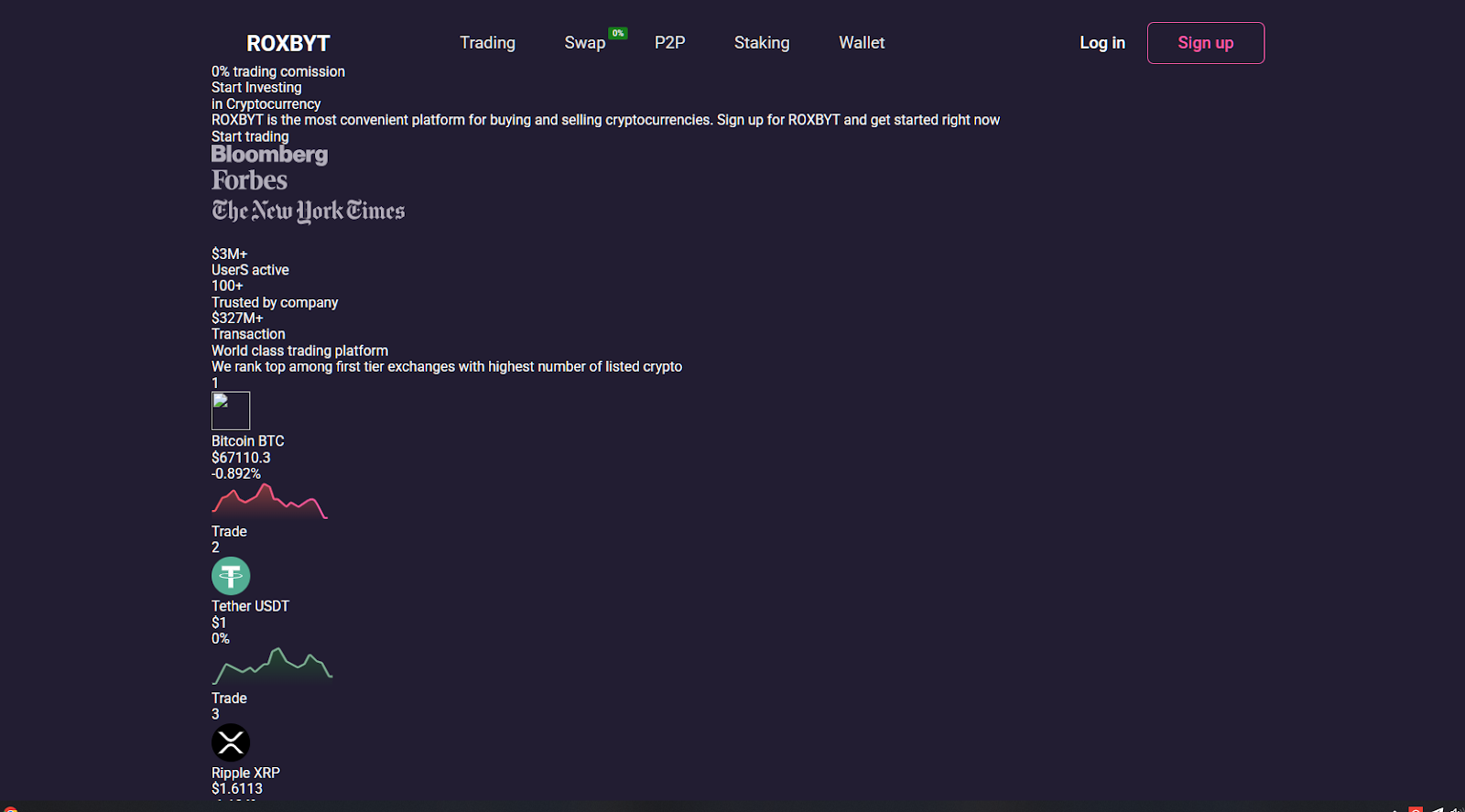
Task: Click rank number 2 above Tether
Action: 215,547
